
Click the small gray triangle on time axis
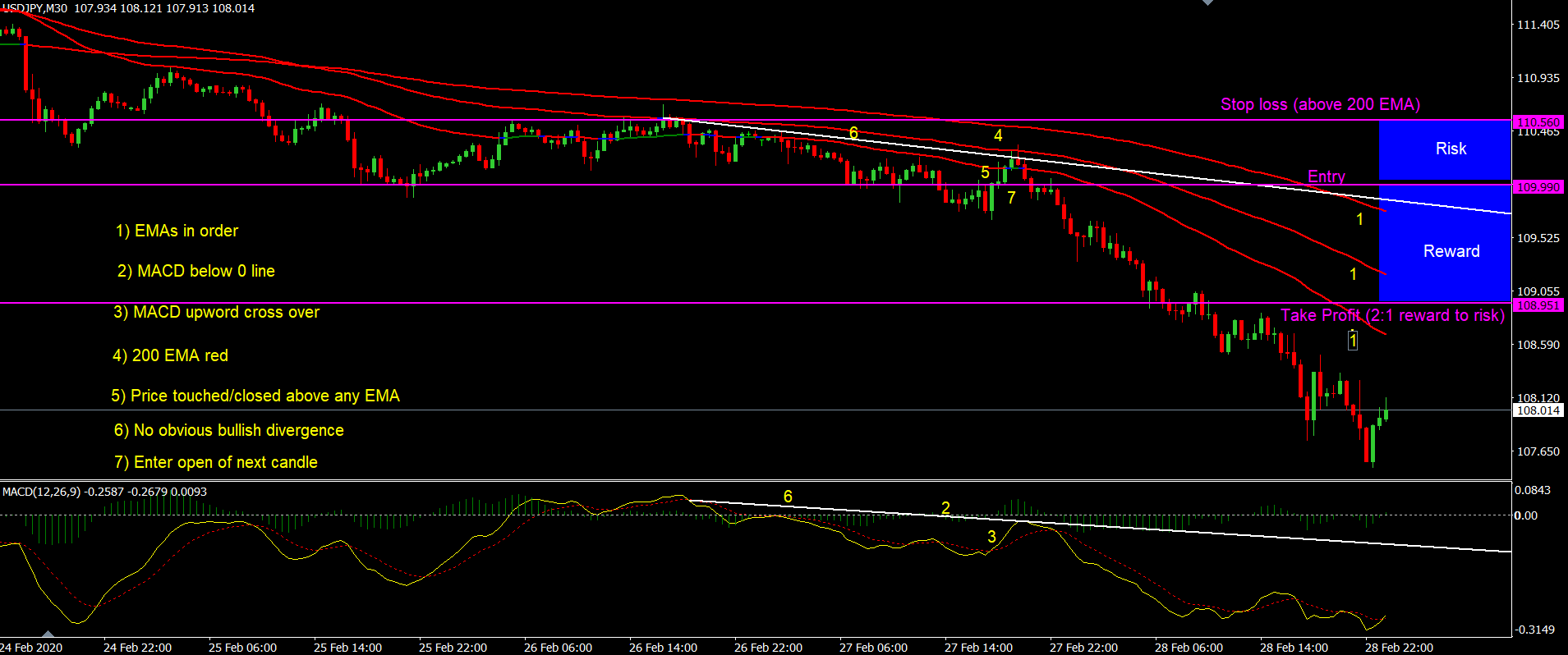click(48, 634)
